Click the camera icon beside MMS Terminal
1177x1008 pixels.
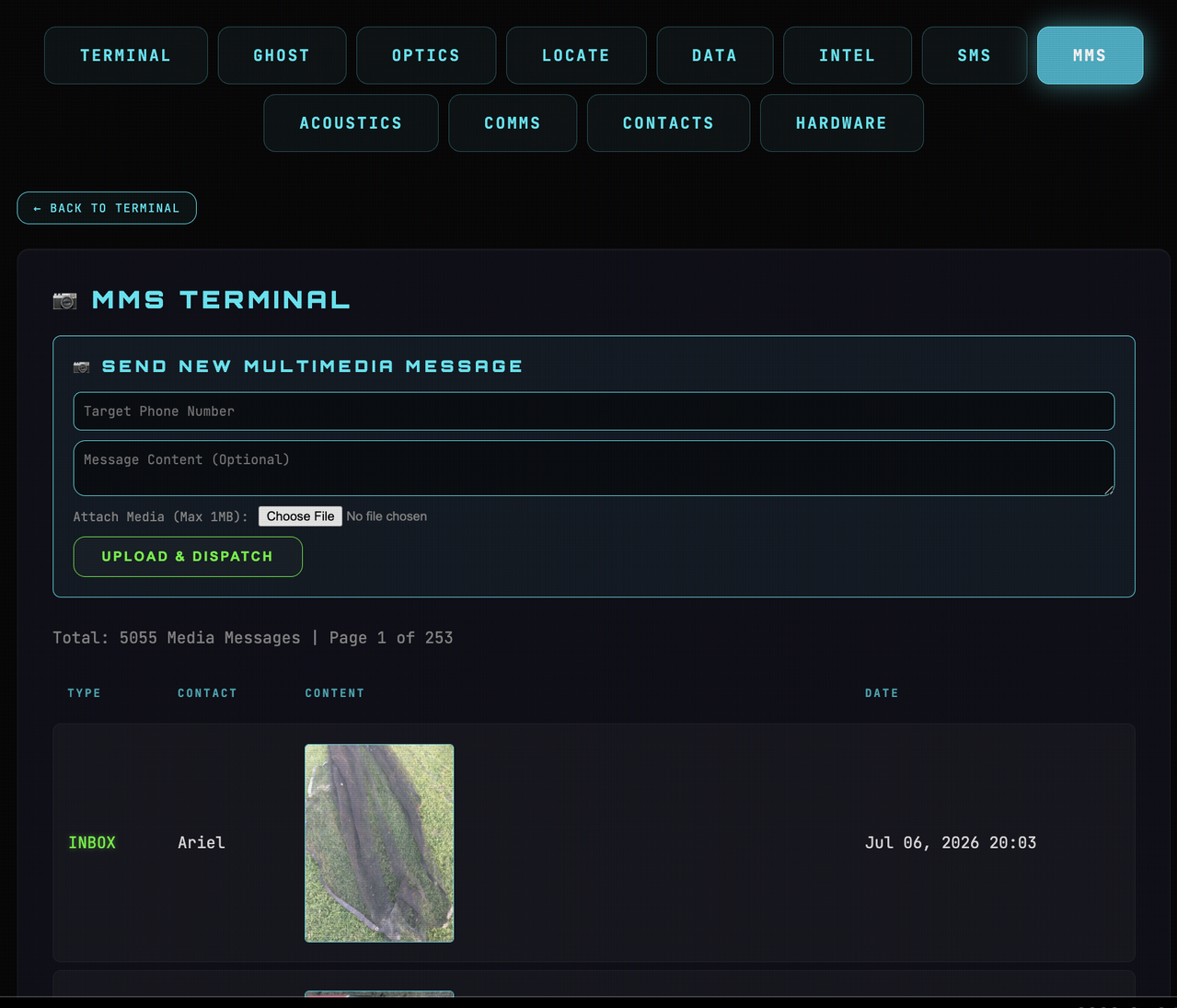[65, 300]
